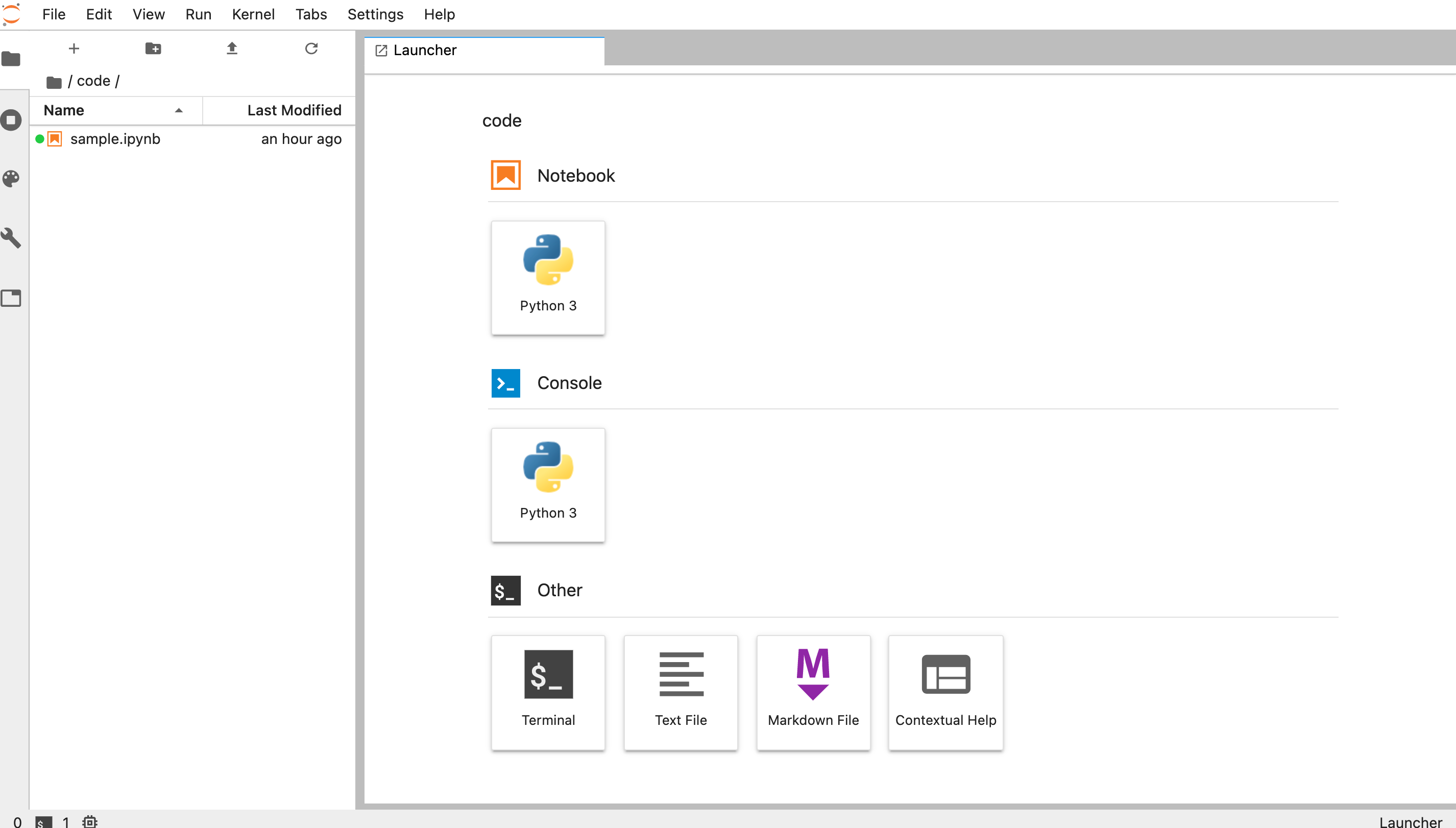Select sample.ipynb in file list

[x=115, y=139]
